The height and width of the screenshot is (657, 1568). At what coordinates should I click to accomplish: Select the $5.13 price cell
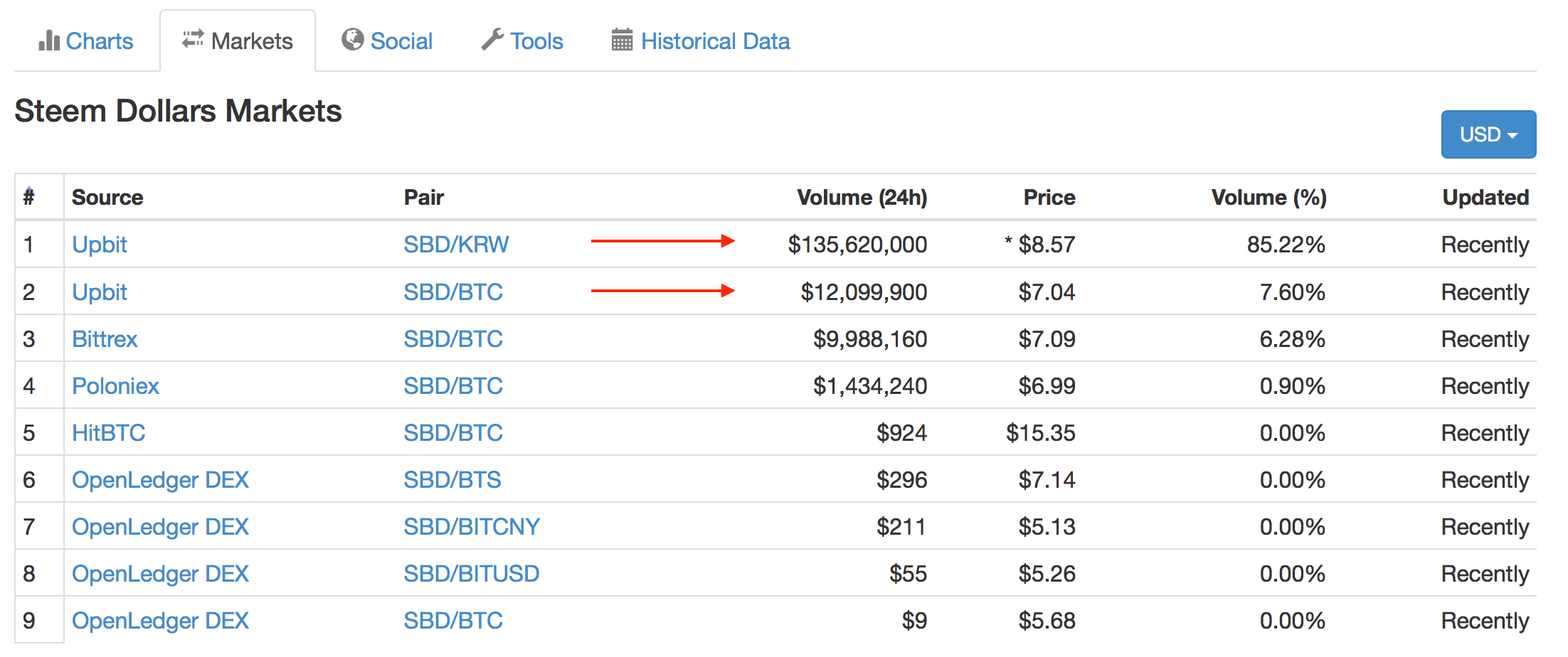point(1047,527)
